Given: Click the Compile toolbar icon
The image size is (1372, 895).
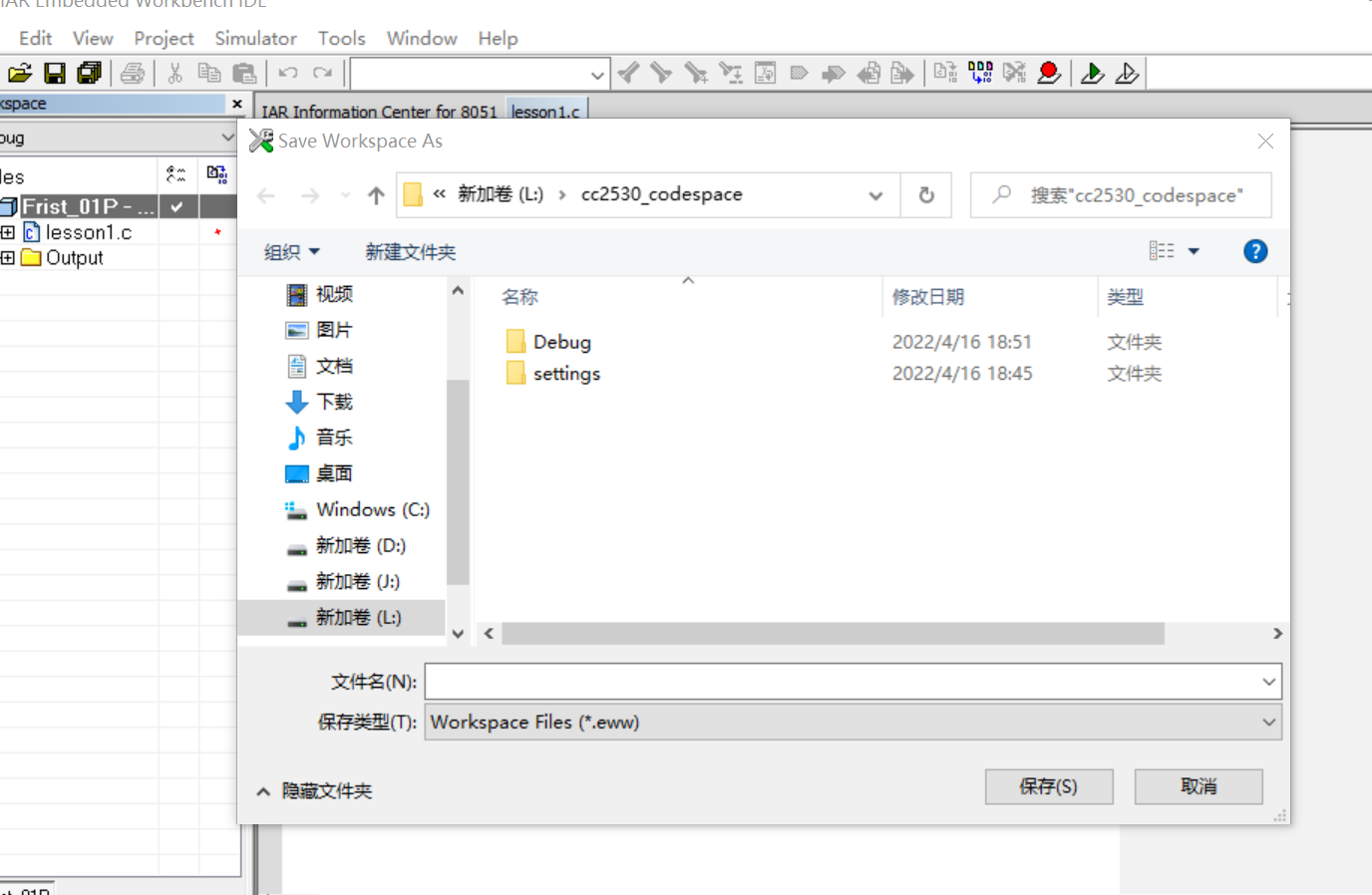Looking at the screenshot, I should (x=945, y=73).
